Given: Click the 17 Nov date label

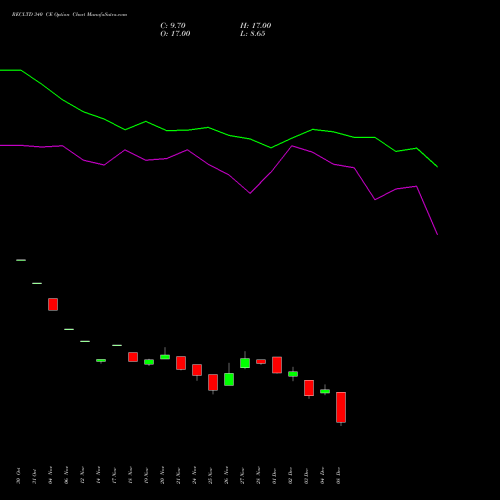Looking at the screenshot, I should (114, 476).
